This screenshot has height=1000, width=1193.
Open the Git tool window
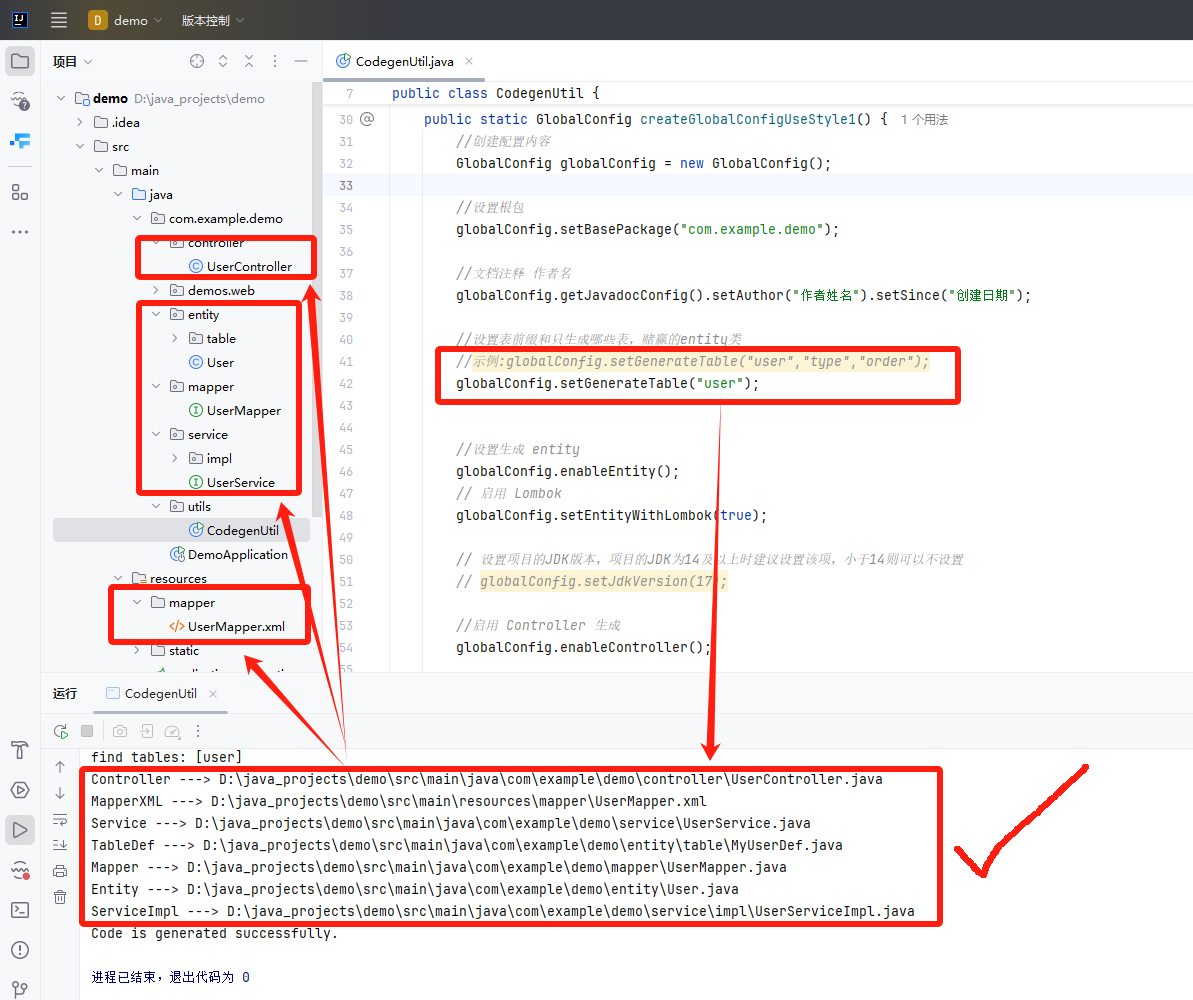coord(21,989)
